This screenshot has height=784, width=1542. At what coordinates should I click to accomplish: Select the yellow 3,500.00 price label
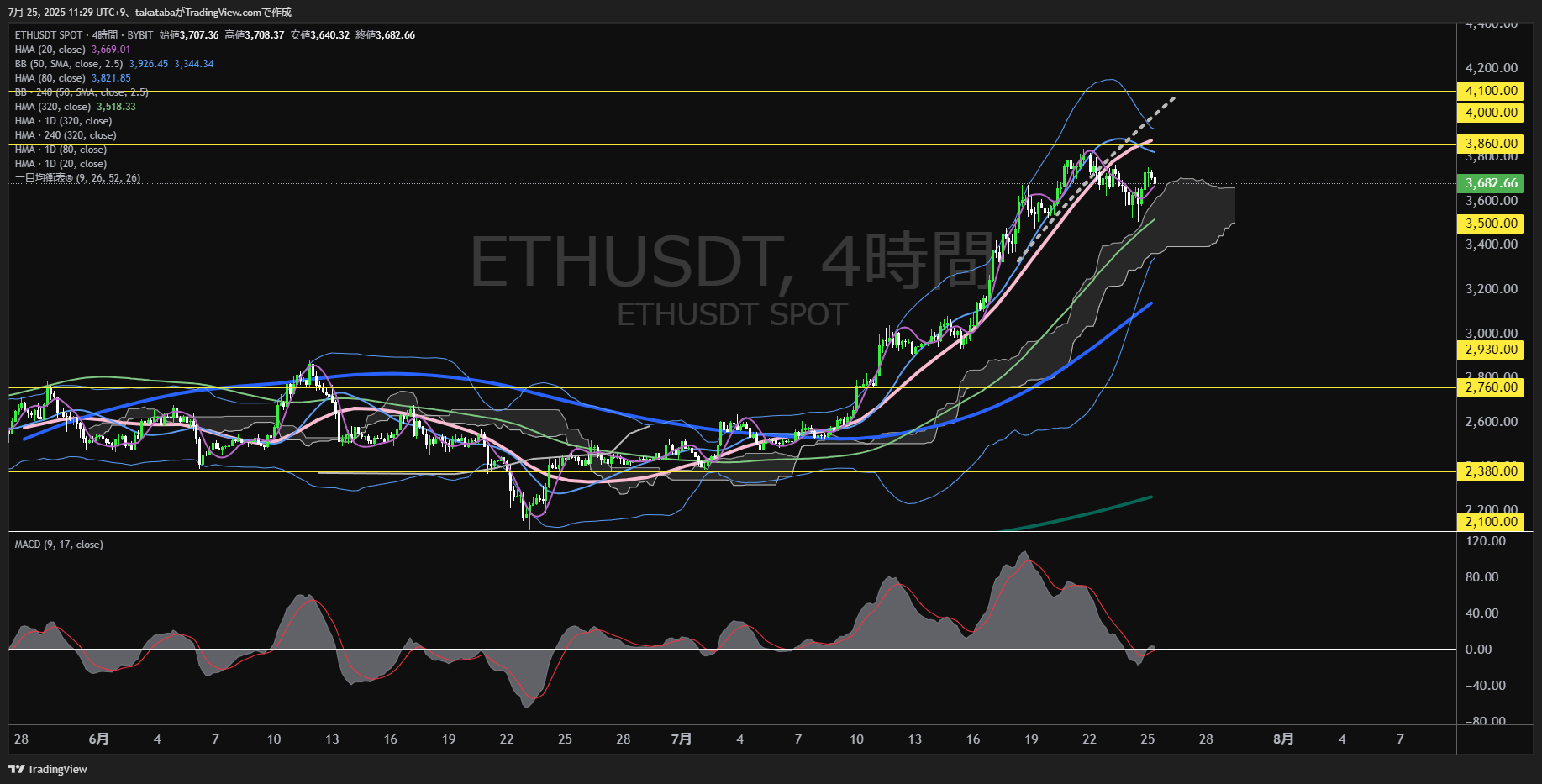pyautogui.click(x=1492, y=224)
